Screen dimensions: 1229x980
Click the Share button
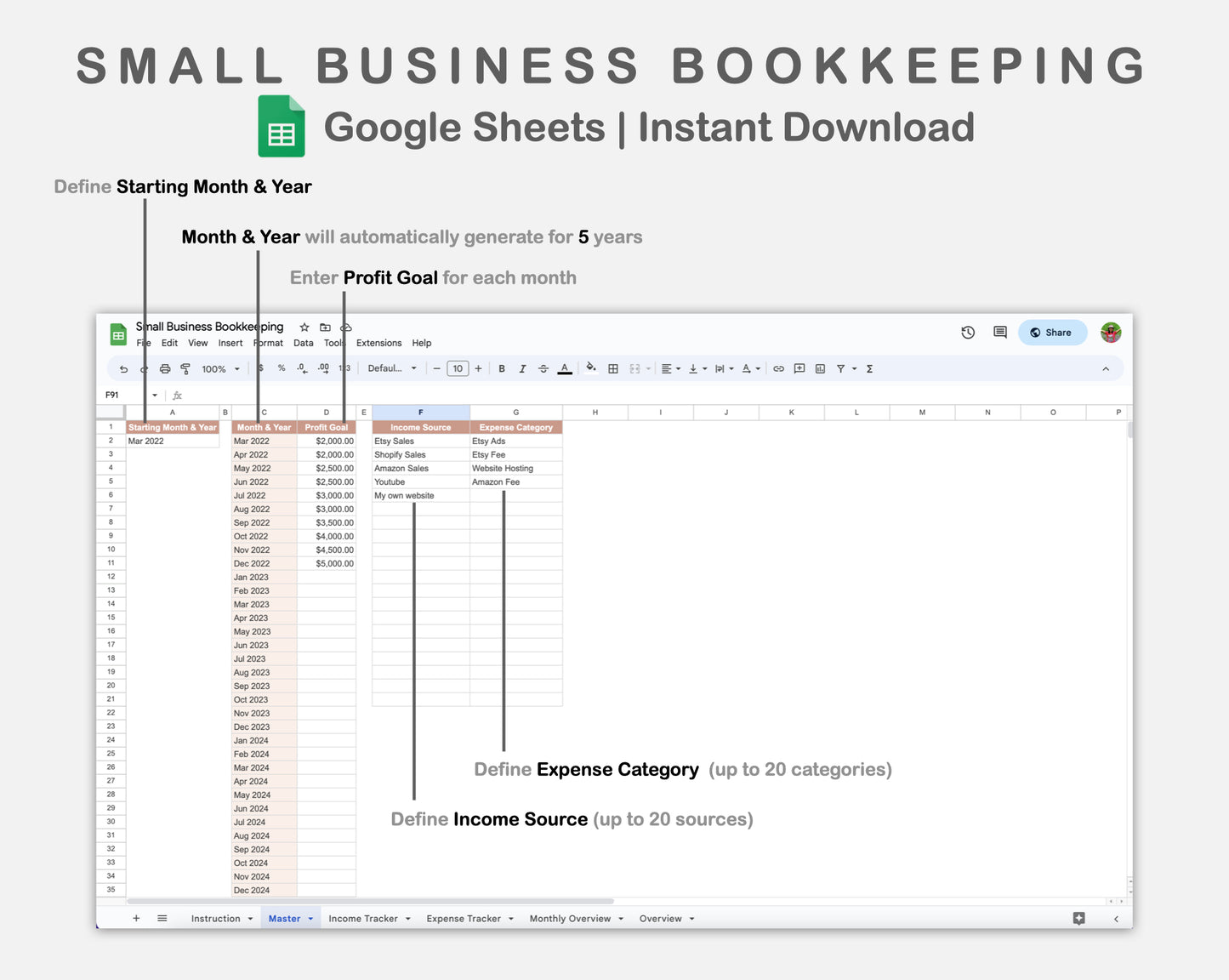(x=1052, y=332)
